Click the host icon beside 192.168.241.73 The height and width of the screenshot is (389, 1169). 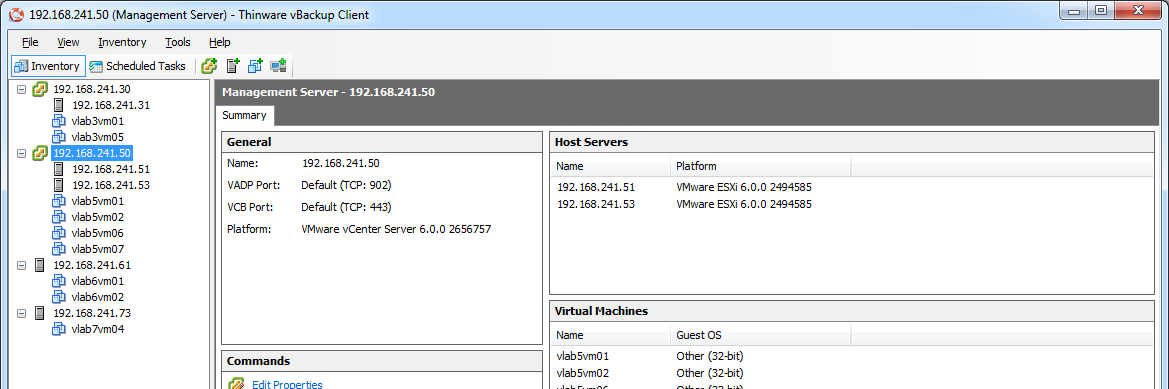click(x=40, y=313)
